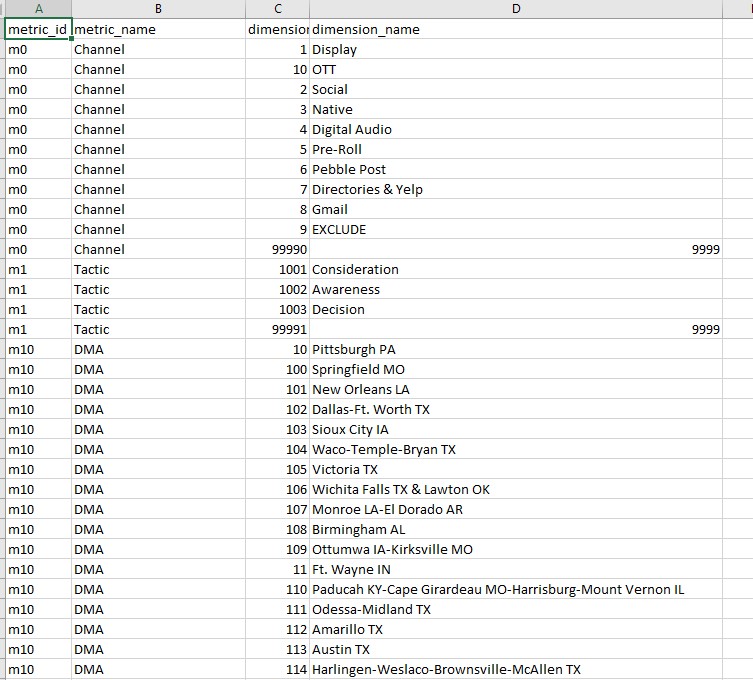Select the Digital Audio cell
753x680 pixels.
pyautogui.click(x=516, y=130)
